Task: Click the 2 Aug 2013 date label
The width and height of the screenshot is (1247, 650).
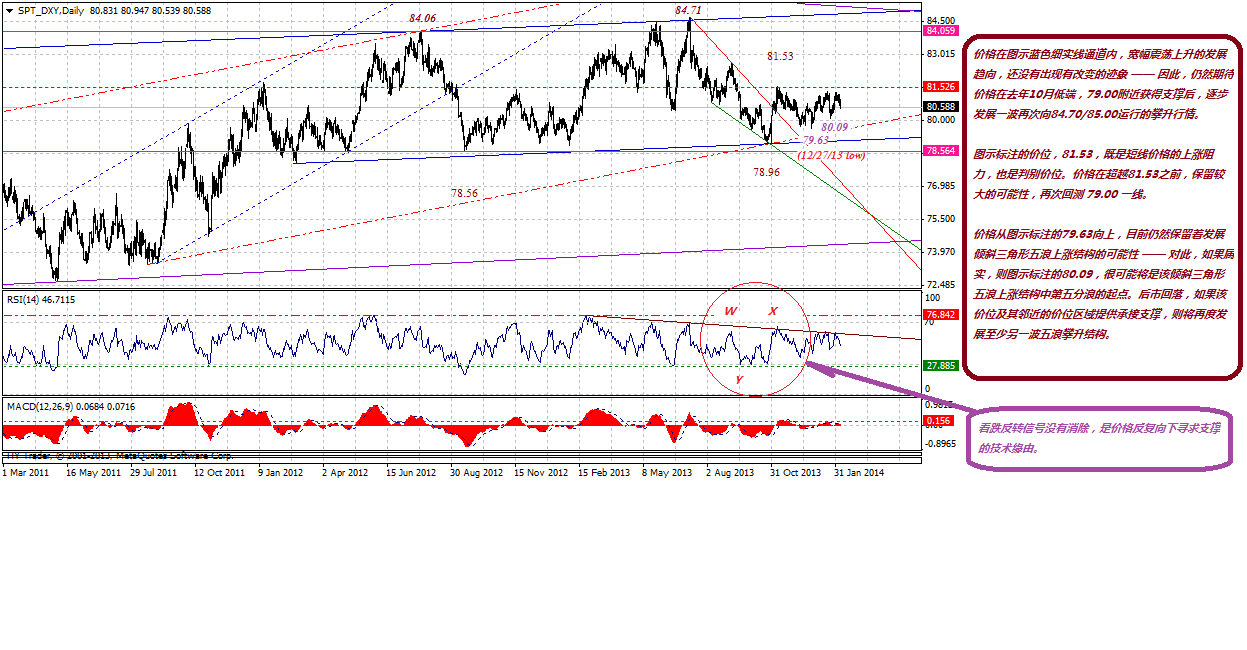Action: 731,472
